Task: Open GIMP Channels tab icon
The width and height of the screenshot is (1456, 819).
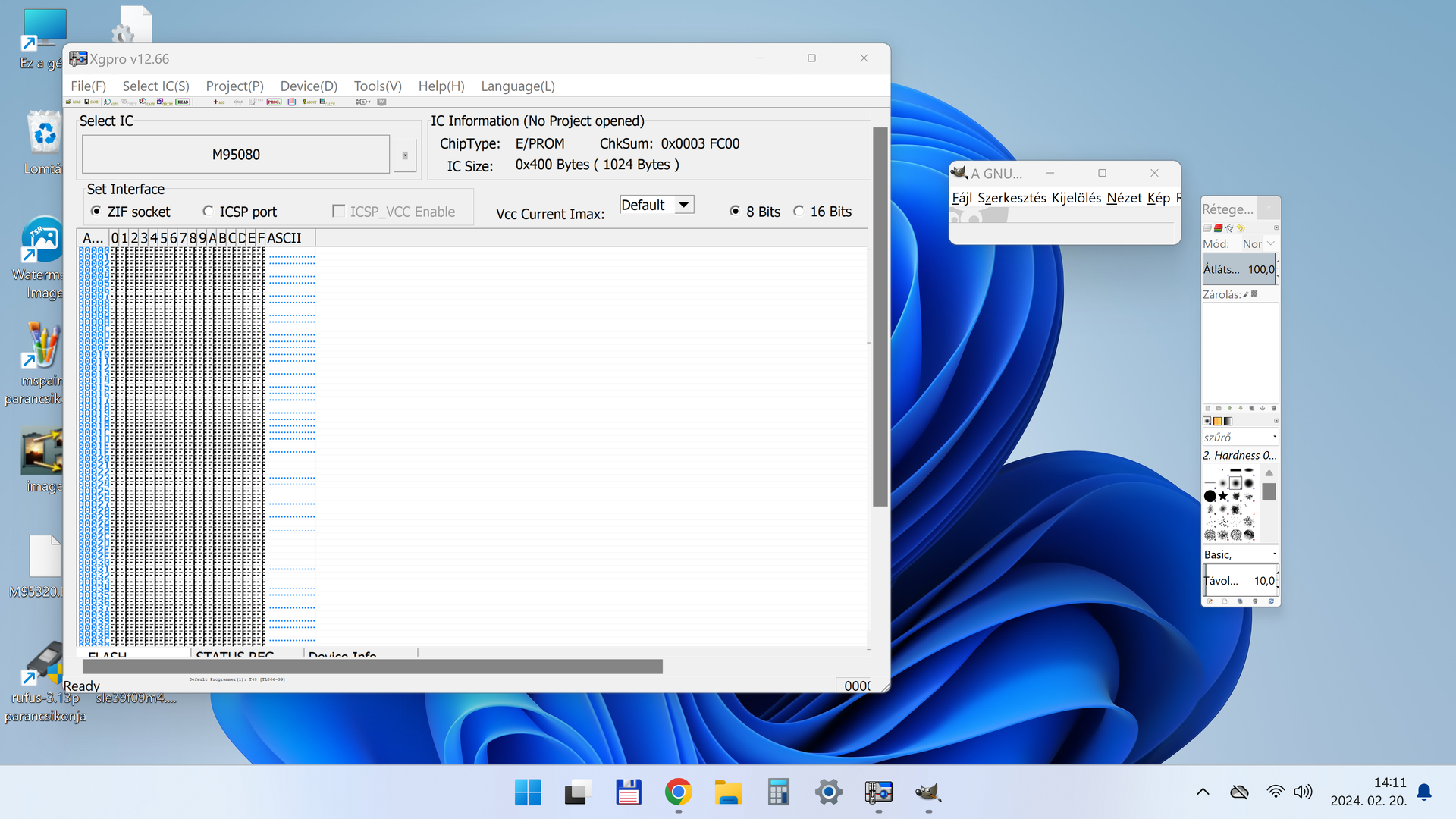Action: tap(1218, 227)
